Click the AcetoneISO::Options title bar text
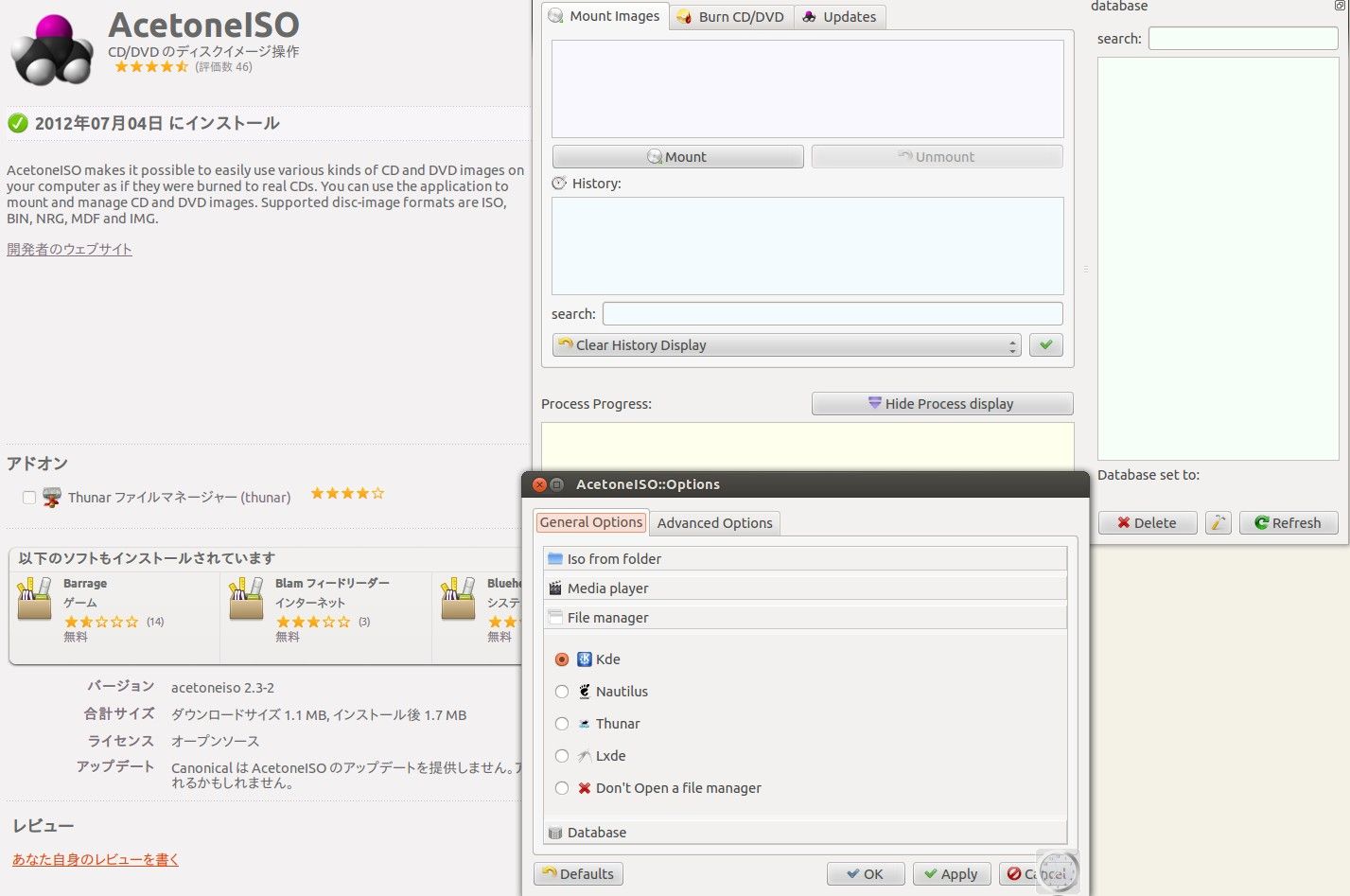The height and width of the screenshot is (896, 1350). [x=648, y=484]
